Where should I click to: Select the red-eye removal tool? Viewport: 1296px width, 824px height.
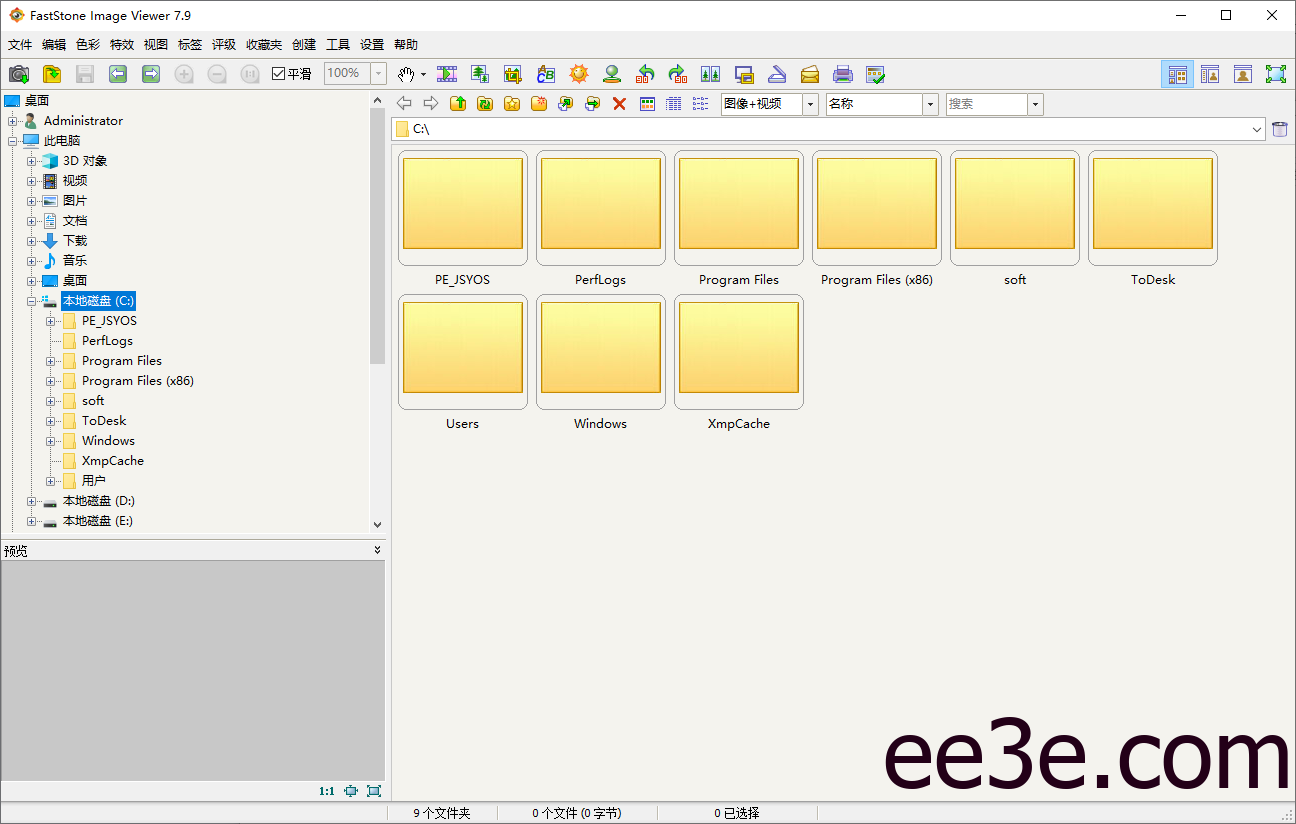tap(611, 74)
